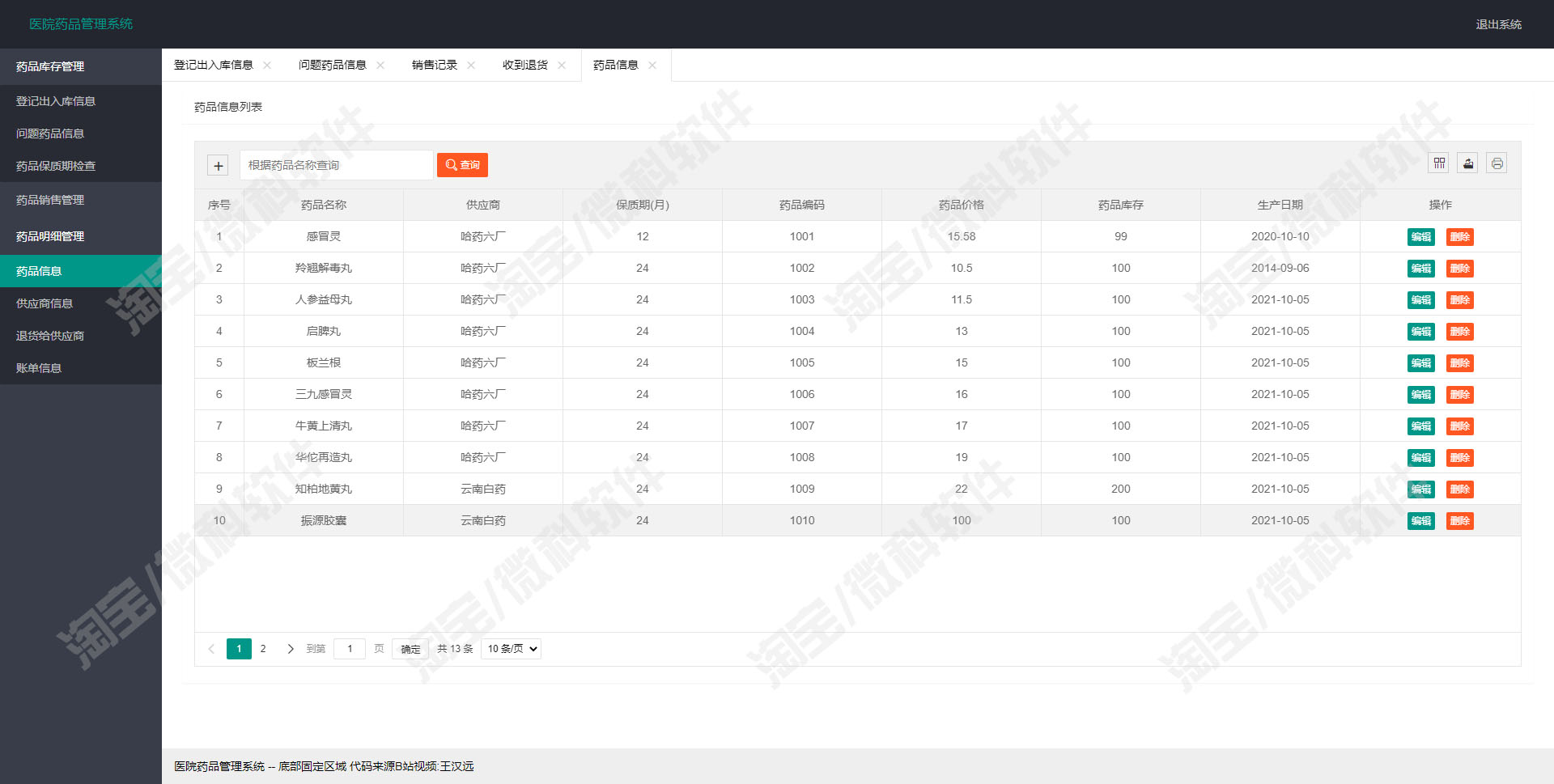Delete the 振源胶囊 row
This screenshot has height=784, width=1554.
click(1460, 521)
